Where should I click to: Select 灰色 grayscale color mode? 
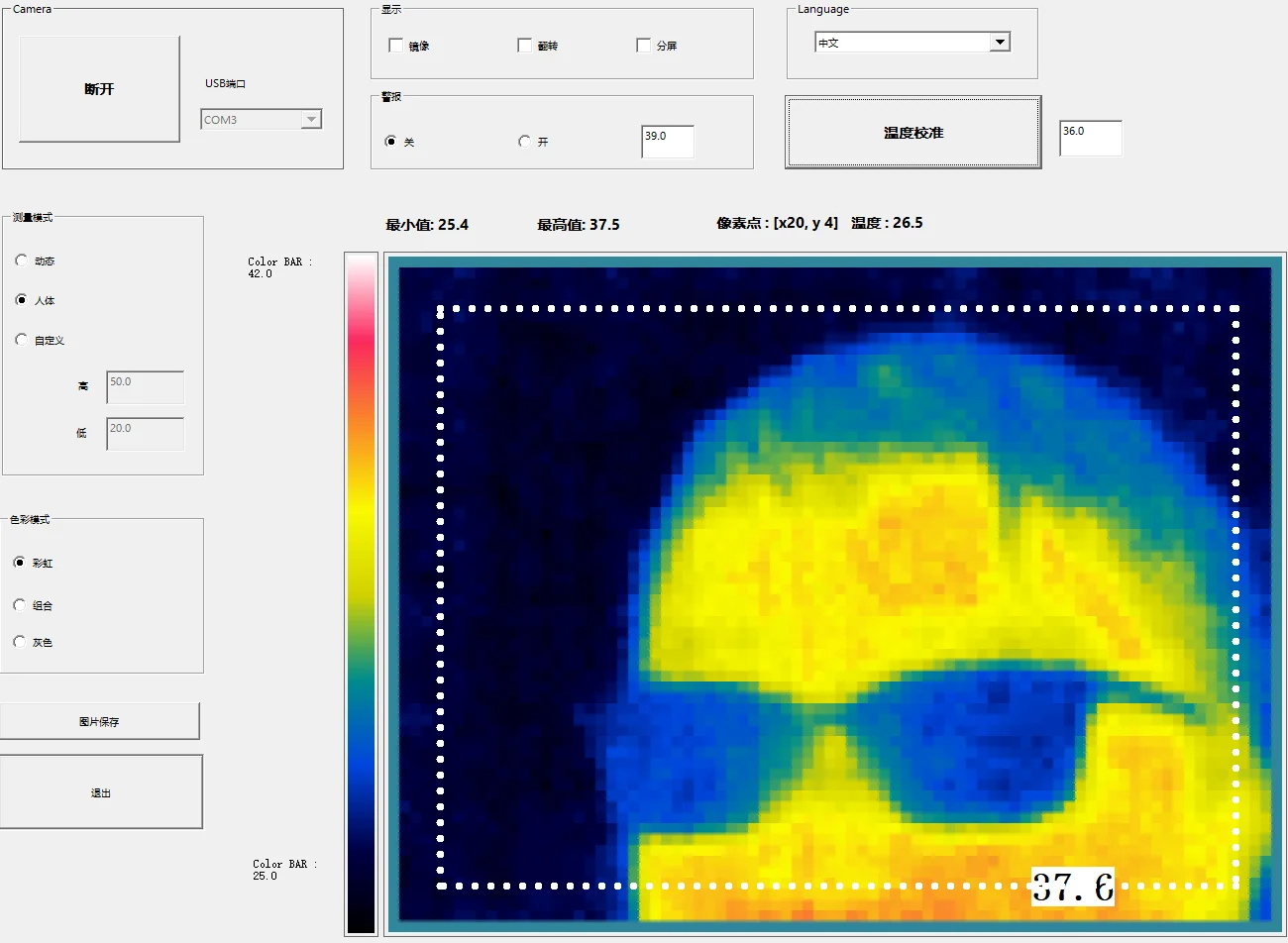(20, 642)
